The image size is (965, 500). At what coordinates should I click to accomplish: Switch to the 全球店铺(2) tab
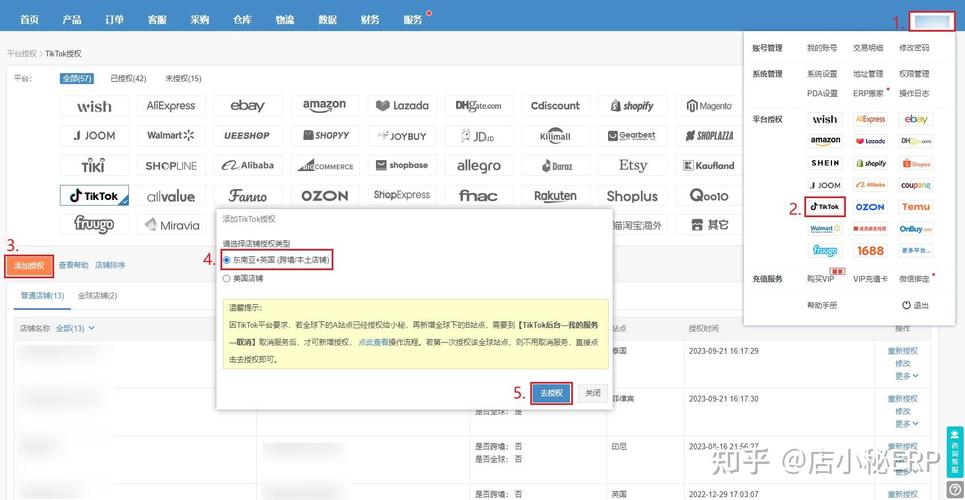tap(97, 296)
